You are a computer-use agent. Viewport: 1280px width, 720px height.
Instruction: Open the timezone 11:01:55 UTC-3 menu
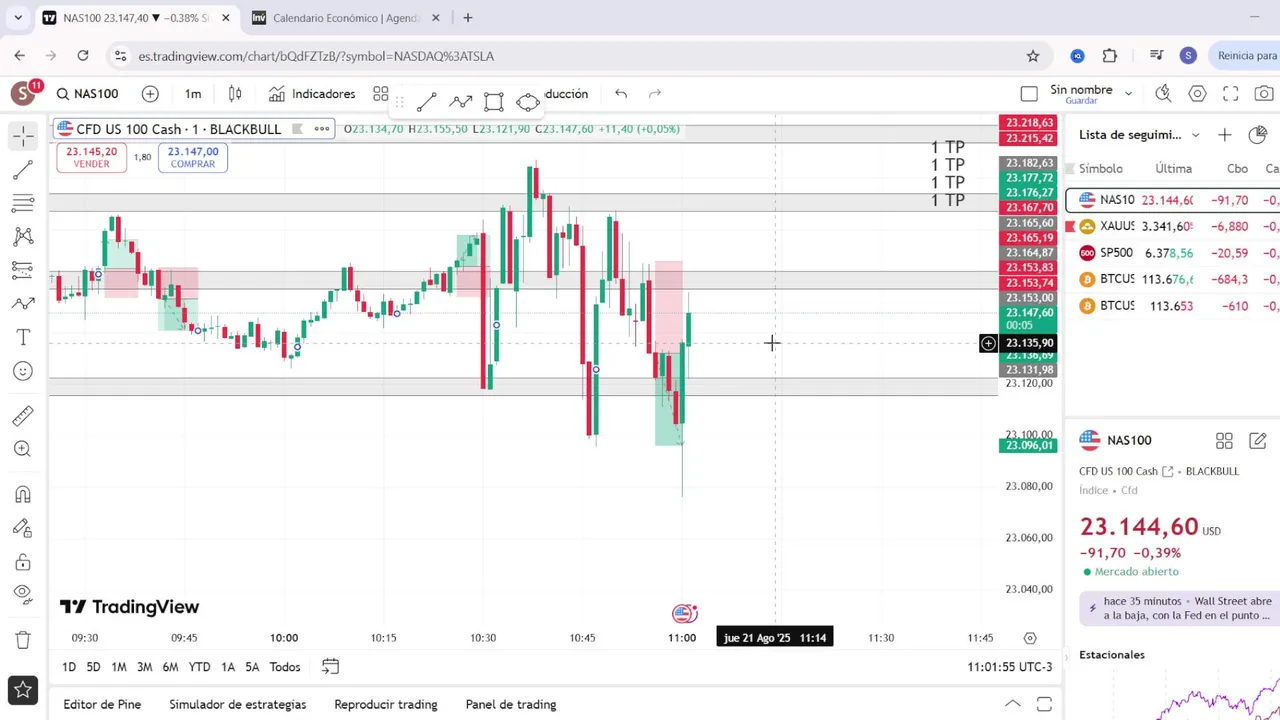coord(1010,667)
